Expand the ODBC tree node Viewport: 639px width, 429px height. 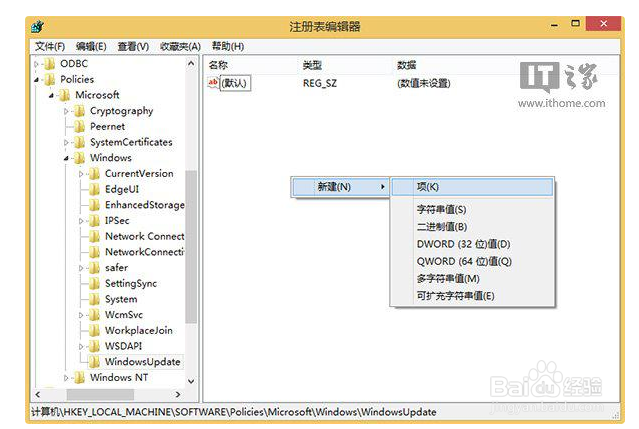coord(36,64)
